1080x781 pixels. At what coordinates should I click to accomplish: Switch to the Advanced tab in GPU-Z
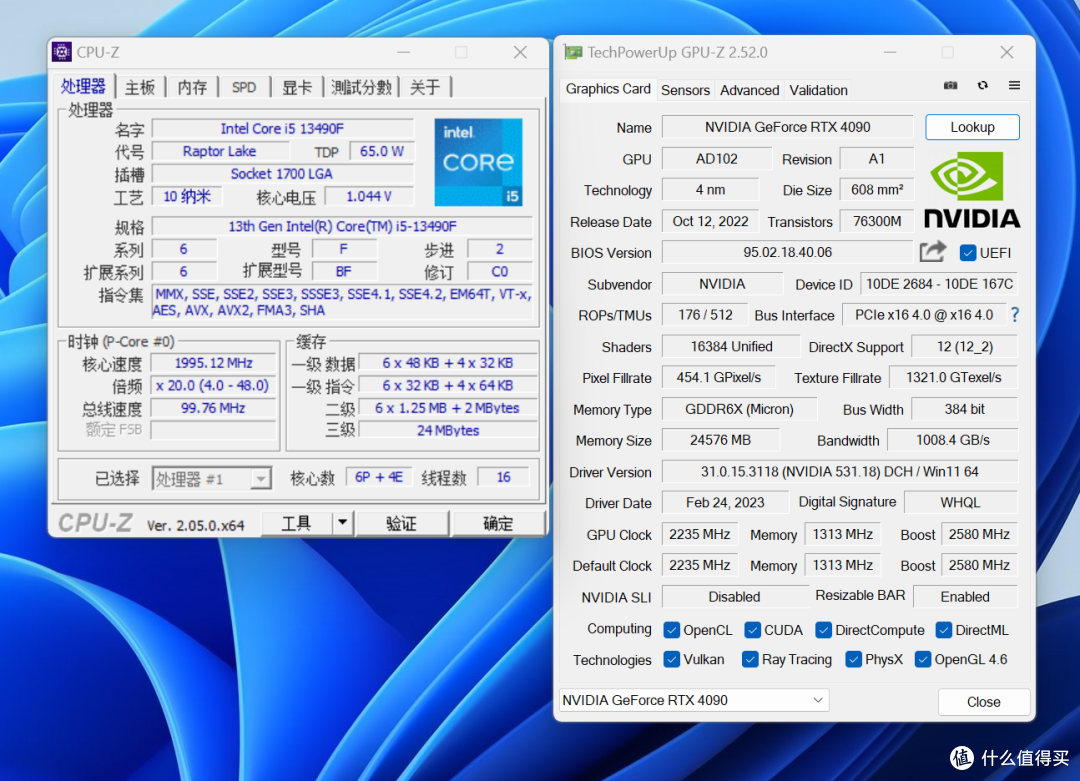(749, 90)
